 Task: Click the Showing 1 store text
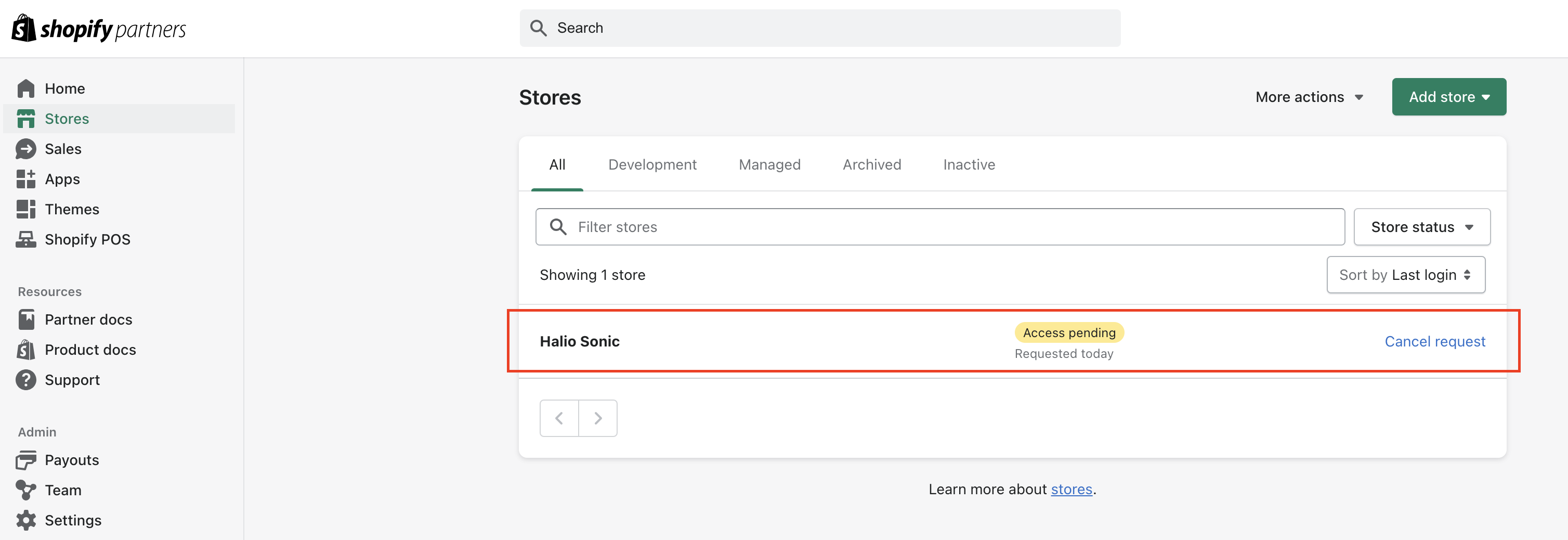pos(592,275)
